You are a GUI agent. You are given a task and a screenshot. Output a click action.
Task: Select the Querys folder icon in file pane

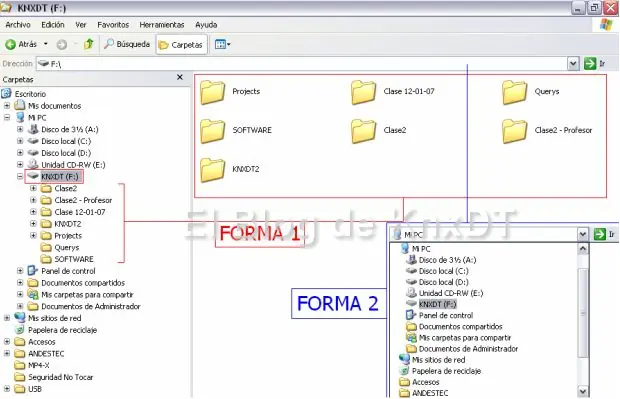coord(515,92)
